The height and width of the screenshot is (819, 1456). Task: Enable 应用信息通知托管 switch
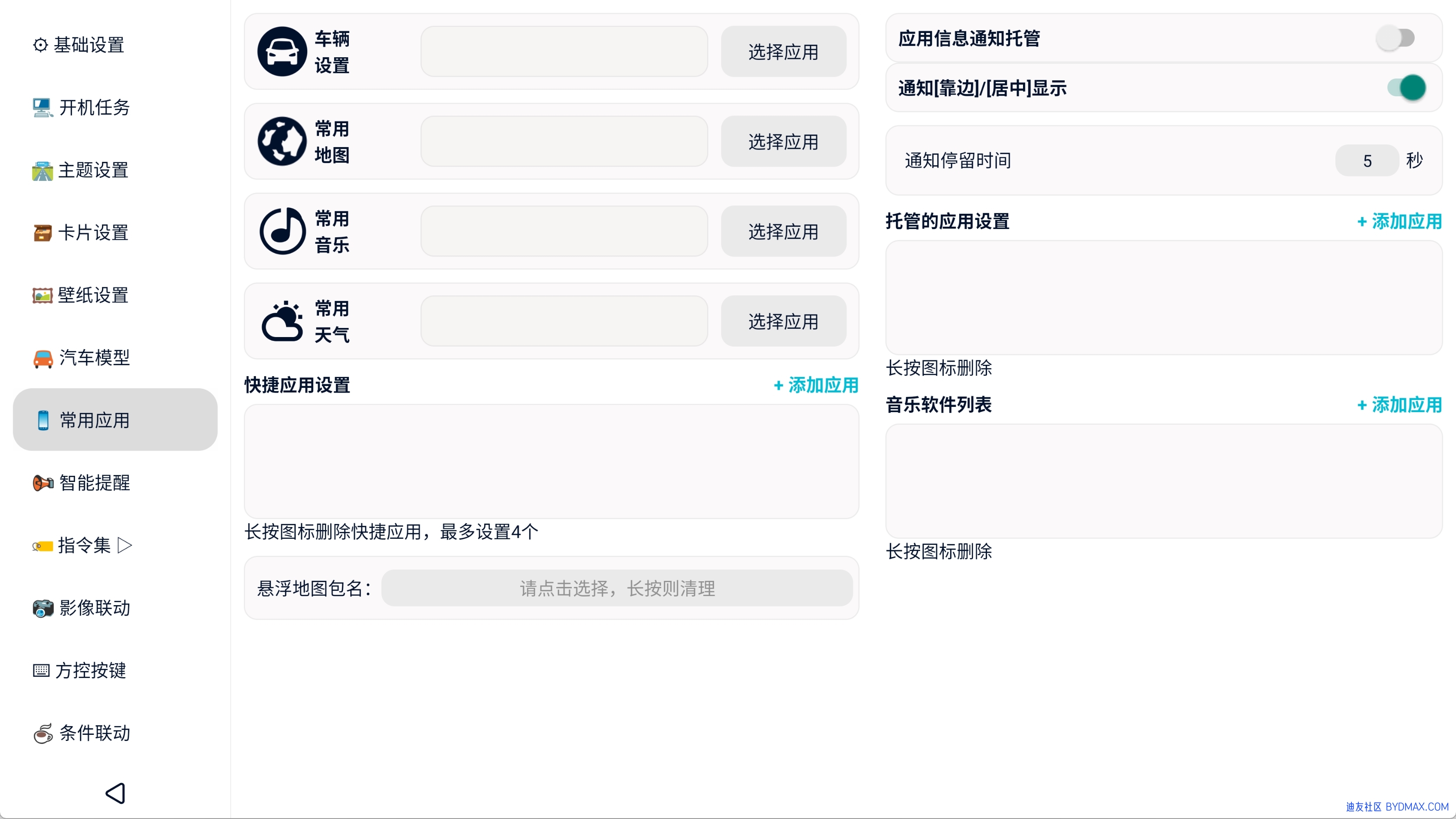[x=1395, y=39]
